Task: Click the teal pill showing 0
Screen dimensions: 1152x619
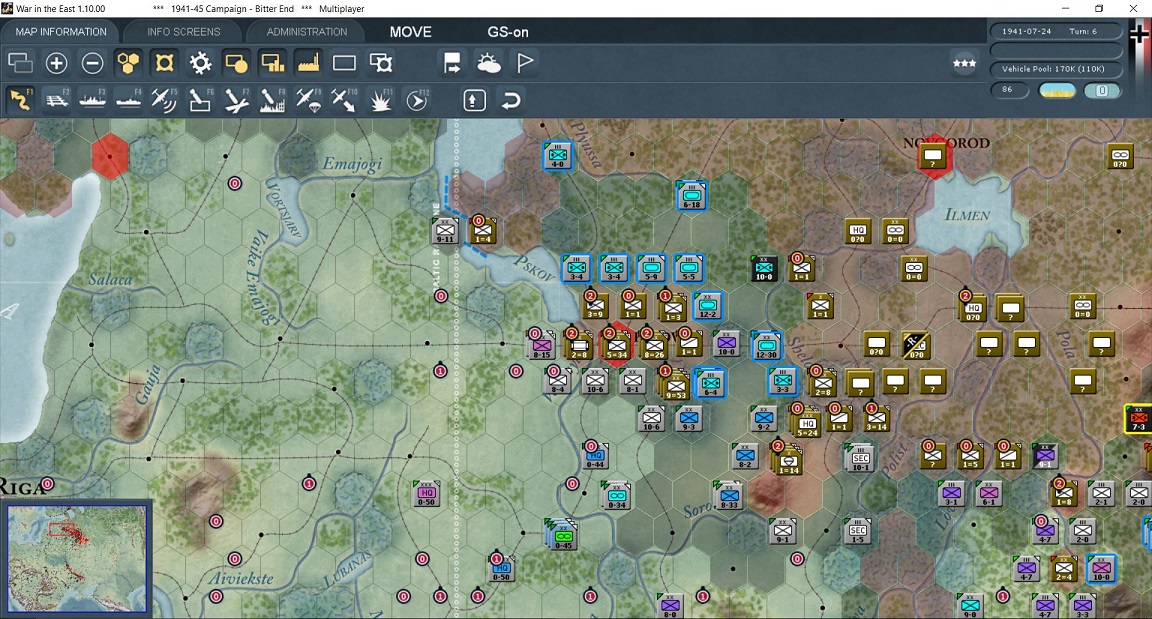Action: point(1101,90)
